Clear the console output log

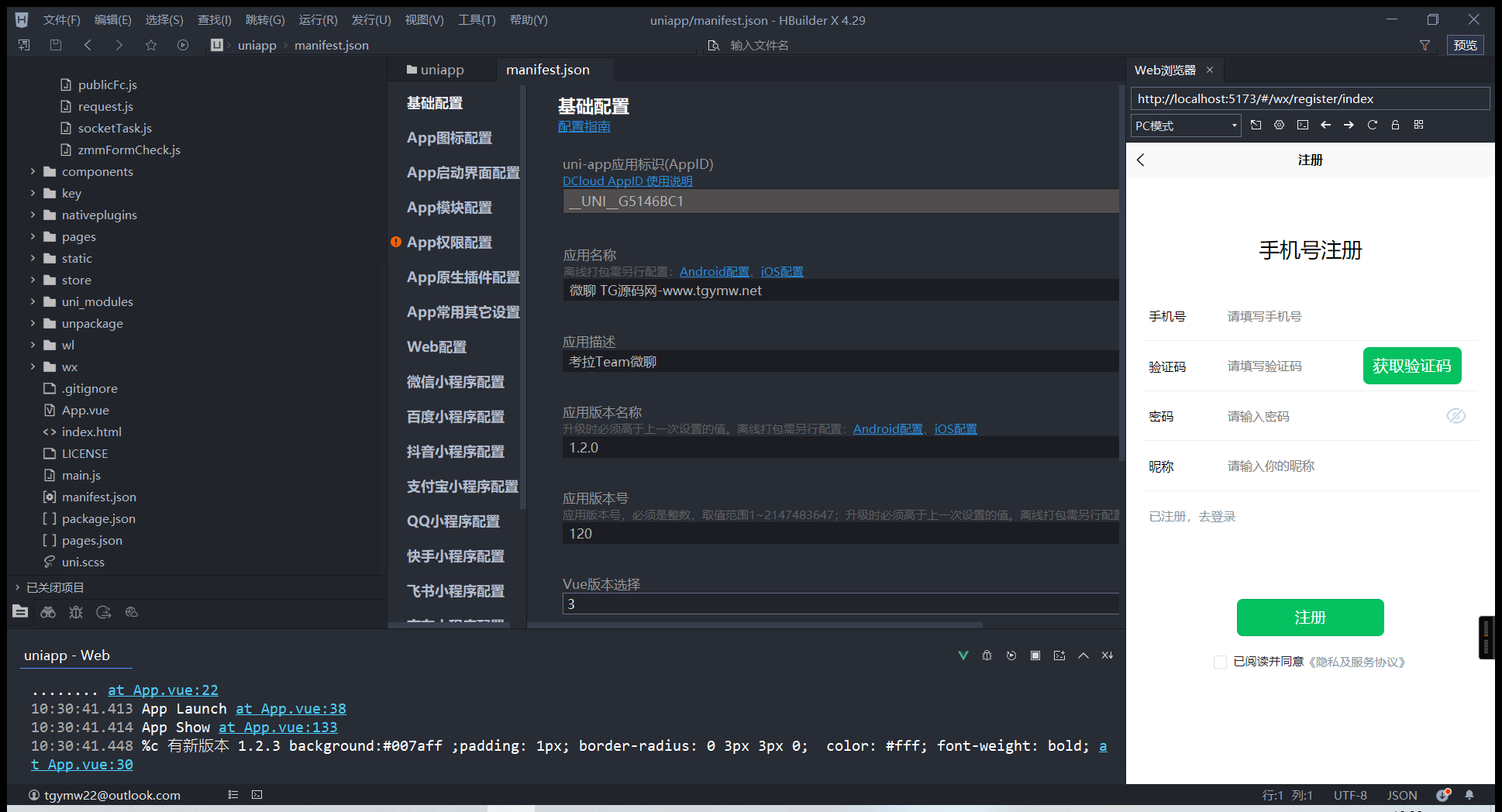1107,655
